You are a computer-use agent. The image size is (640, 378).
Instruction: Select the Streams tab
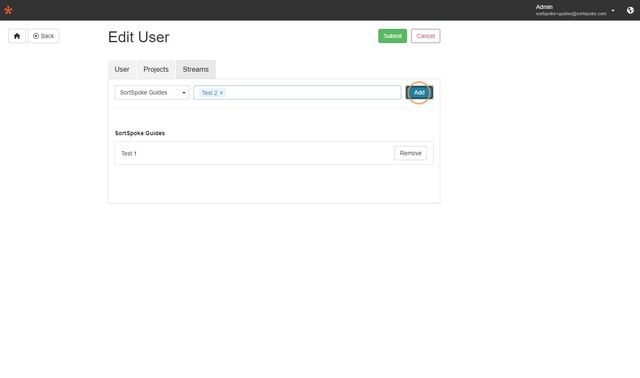pyautogui.click(x=196, y=69)
